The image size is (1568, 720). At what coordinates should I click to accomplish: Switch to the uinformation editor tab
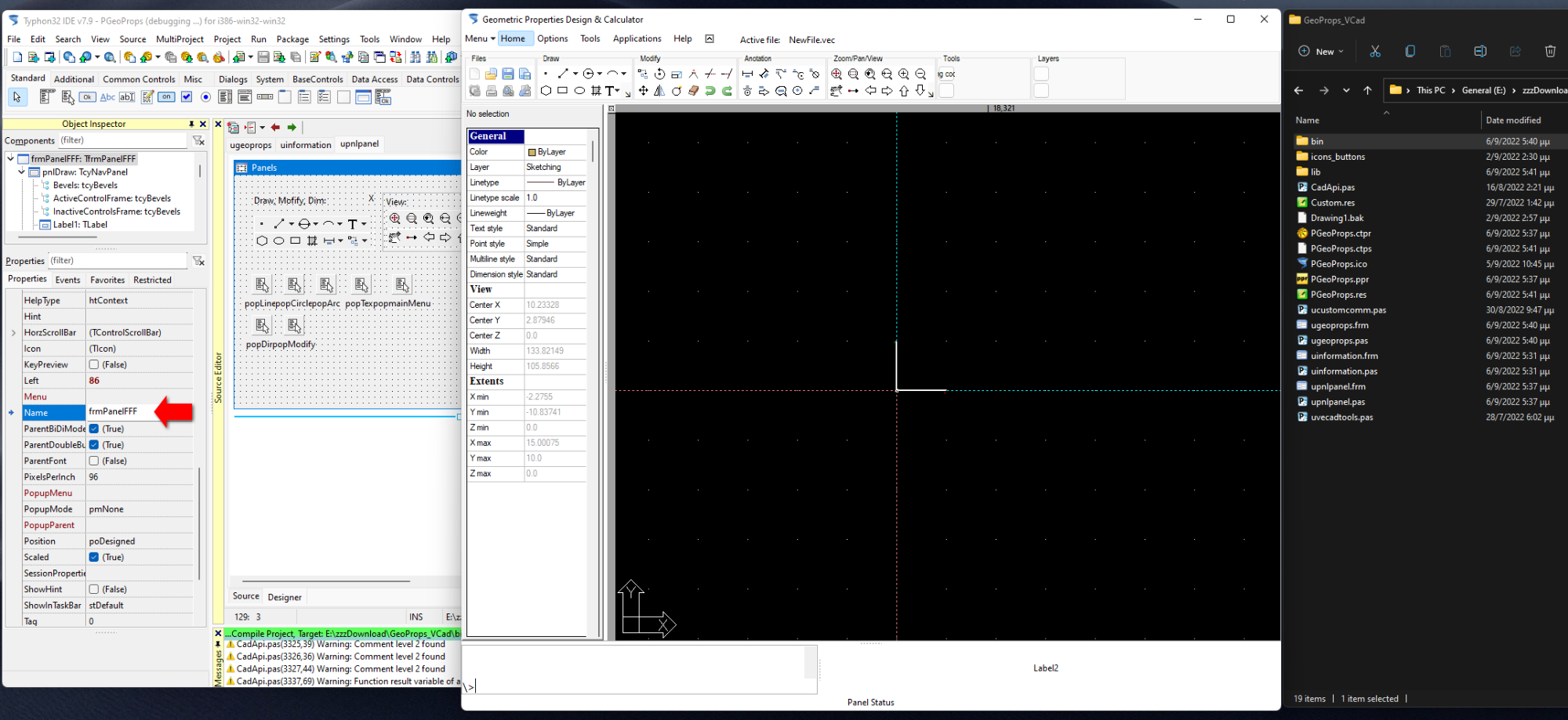pyautogui.click(x=306, y=145)
